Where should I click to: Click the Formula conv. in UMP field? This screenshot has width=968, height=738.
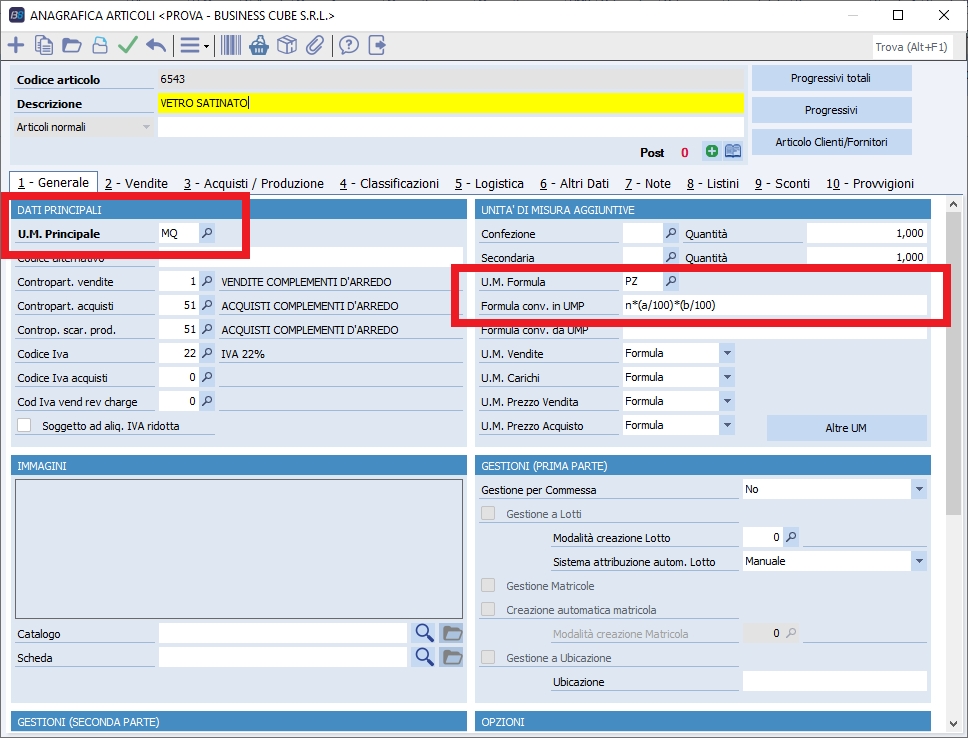tap(773, 306)
